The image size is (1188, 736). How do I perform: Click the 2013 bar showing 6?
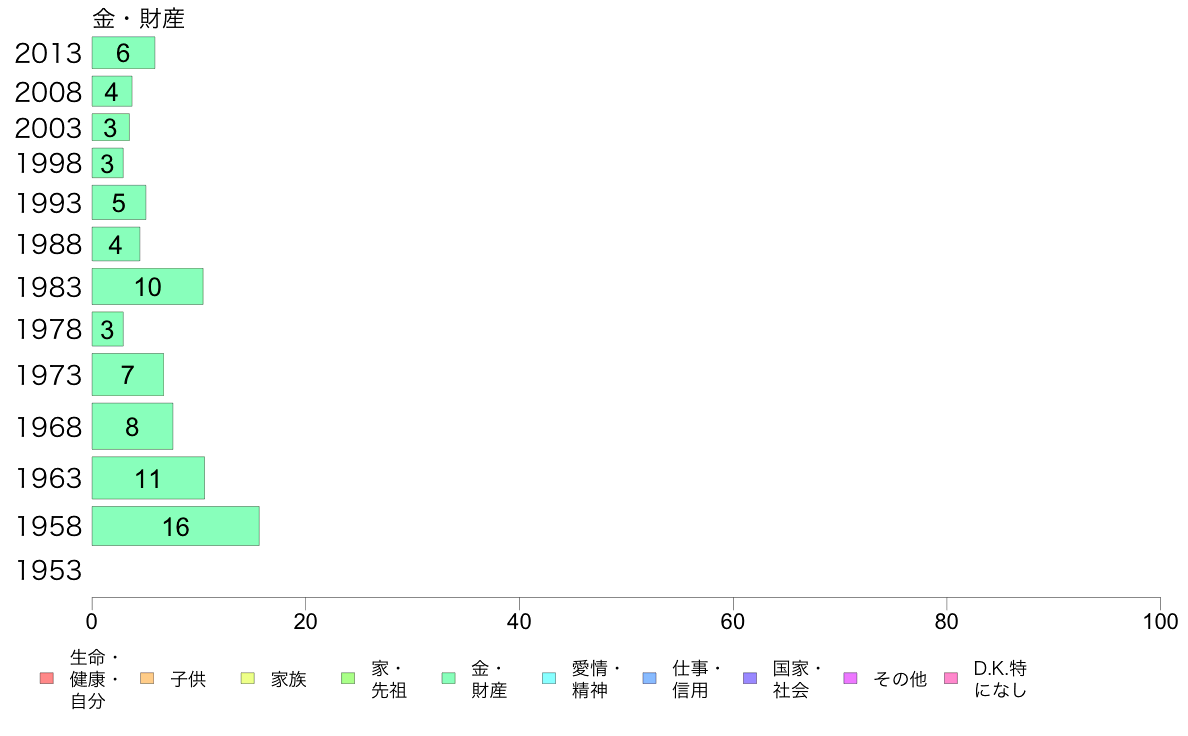[x=123, y=52]
